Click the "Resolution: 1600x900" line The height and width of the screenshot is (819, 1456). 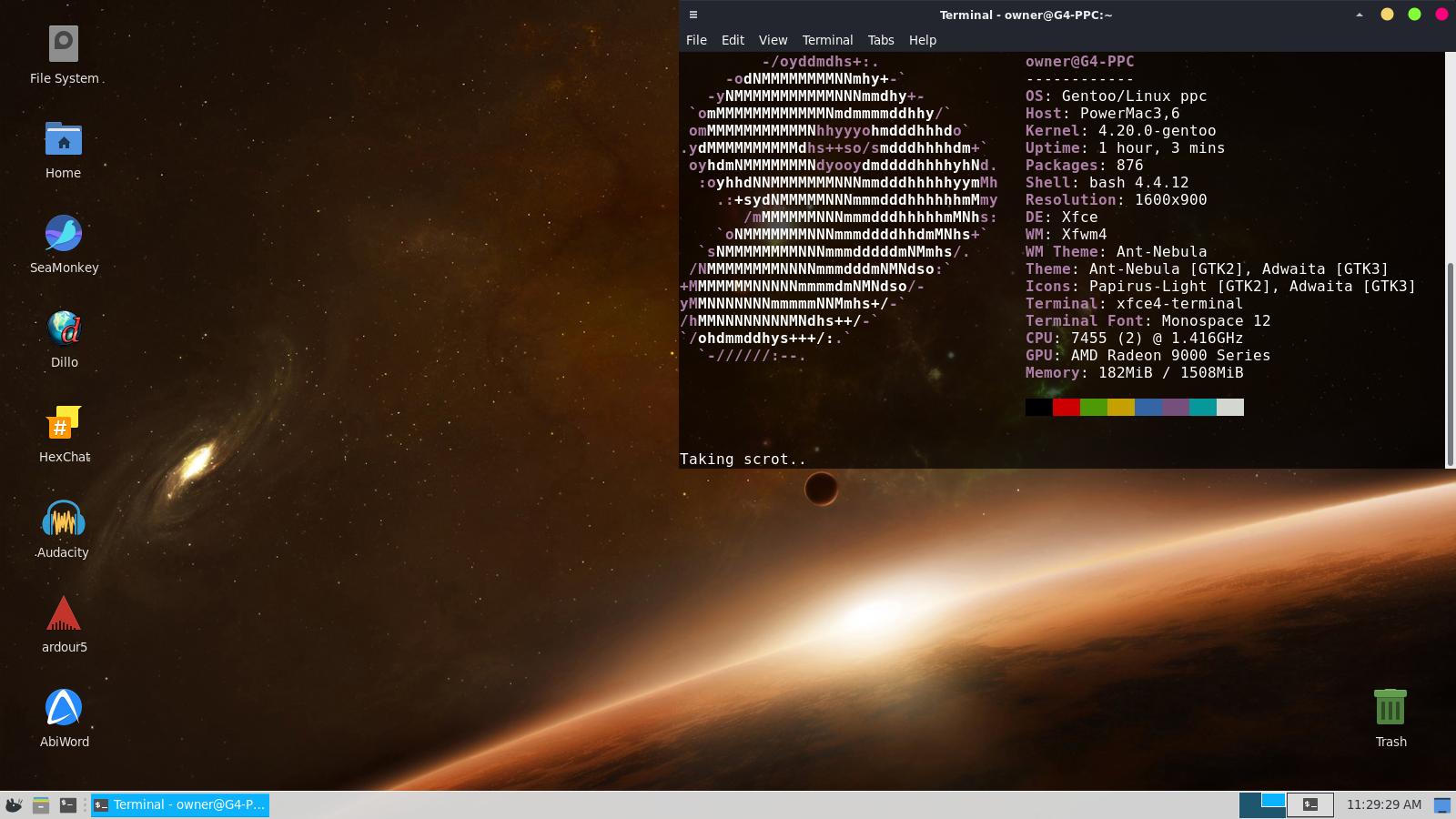click(x=1117, y=200)
